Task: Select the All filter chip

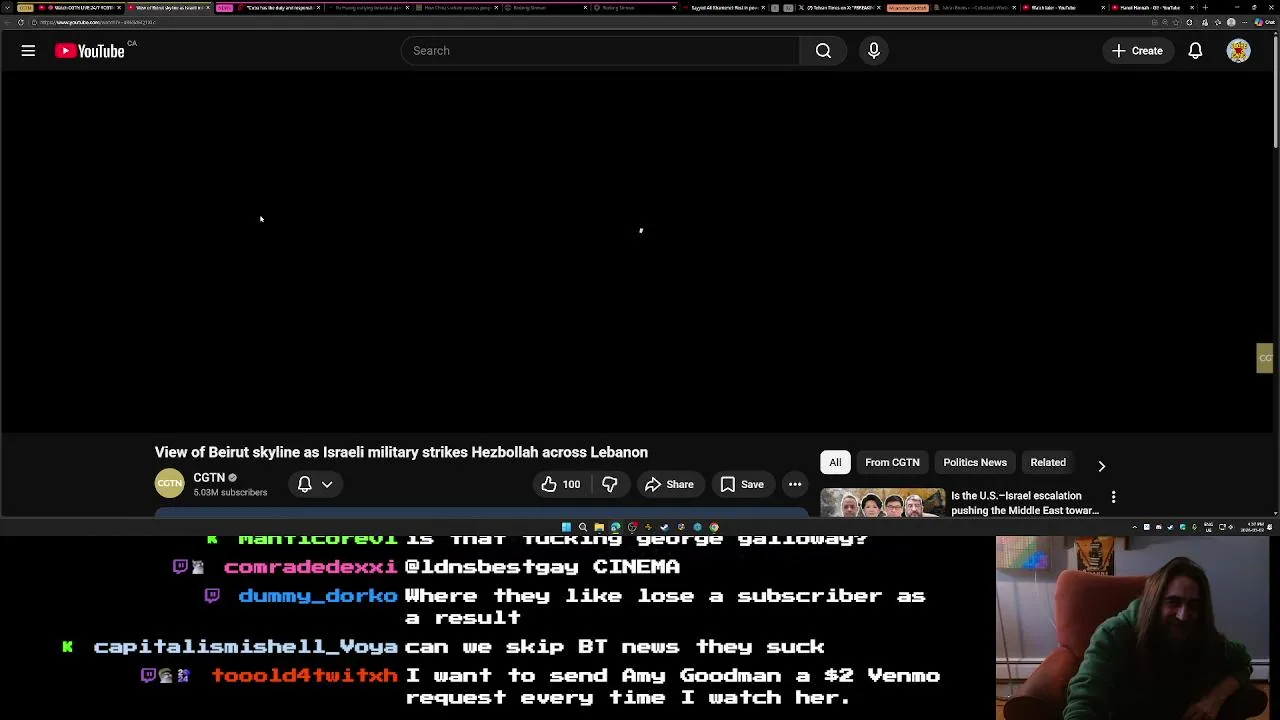Action: pos(835,462)
